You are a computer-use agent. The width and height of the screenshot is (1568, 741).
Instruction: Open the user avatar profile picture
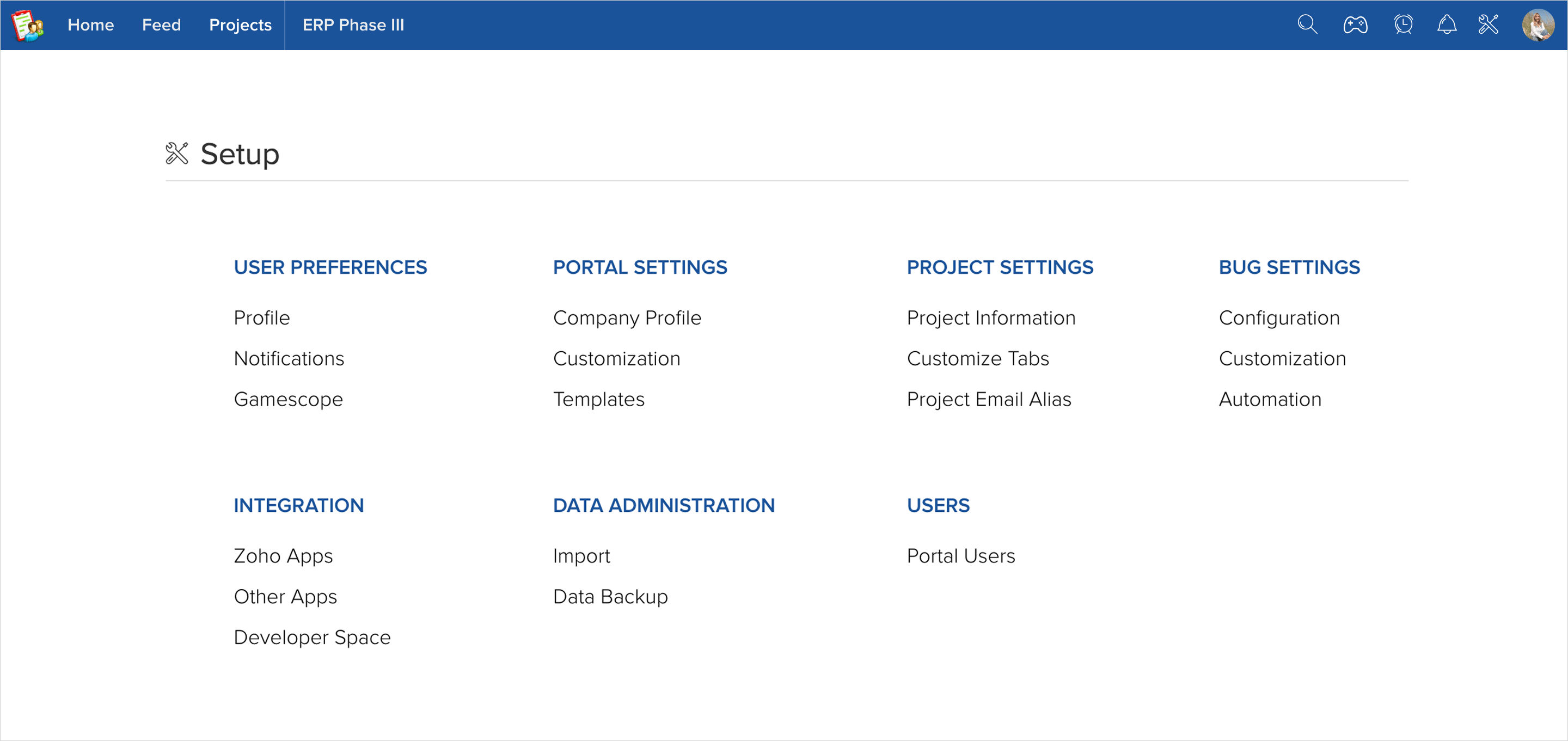1538,25
